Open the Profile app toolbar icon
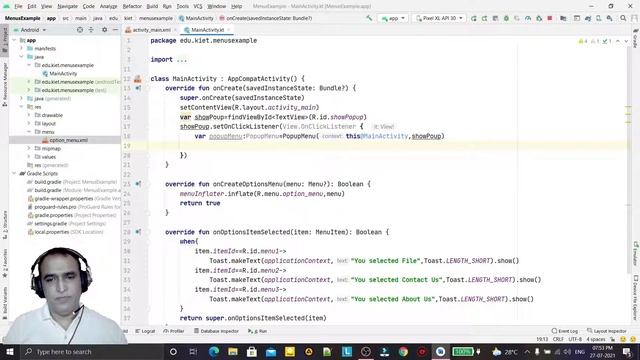Image resolution: width=640 pixels, height=360 pixels. [528, 18]
